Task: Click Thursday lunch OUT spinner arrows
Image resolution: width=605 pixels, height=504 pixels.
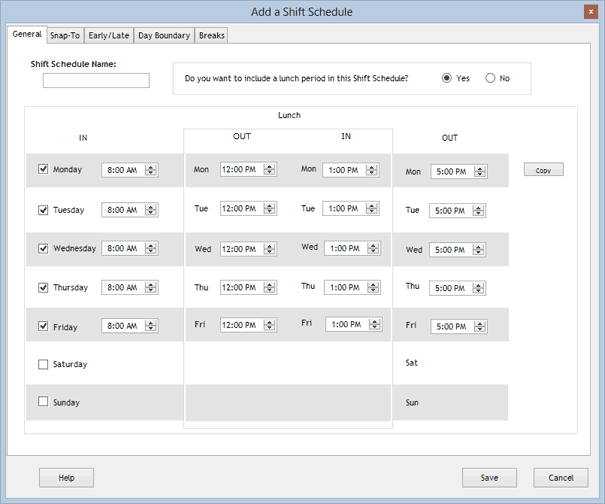Action: [x=269, y=288]
